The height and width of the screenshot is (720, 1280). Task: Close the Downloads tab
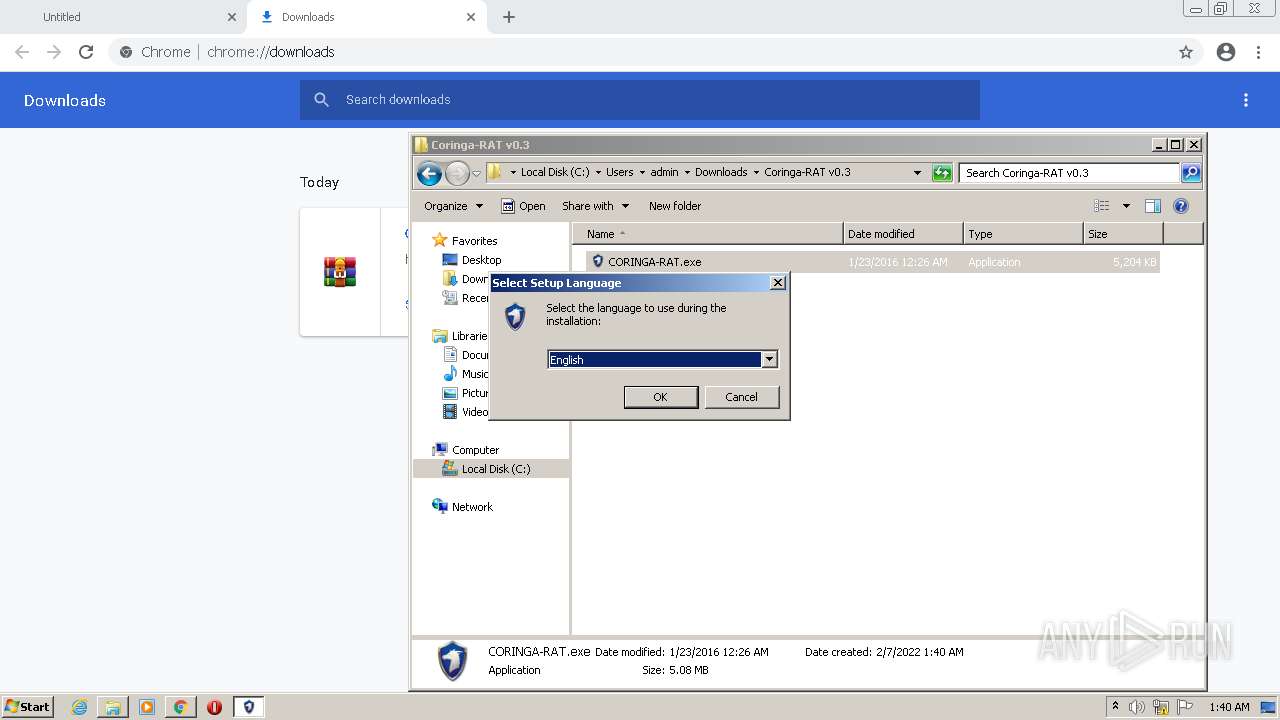471,17
